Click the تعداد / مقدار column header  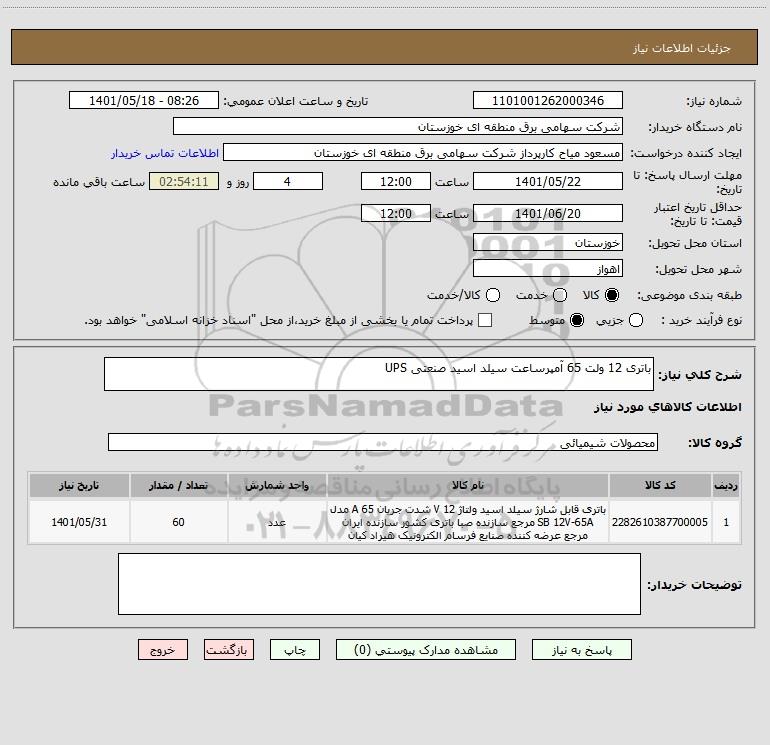point(179,485)
